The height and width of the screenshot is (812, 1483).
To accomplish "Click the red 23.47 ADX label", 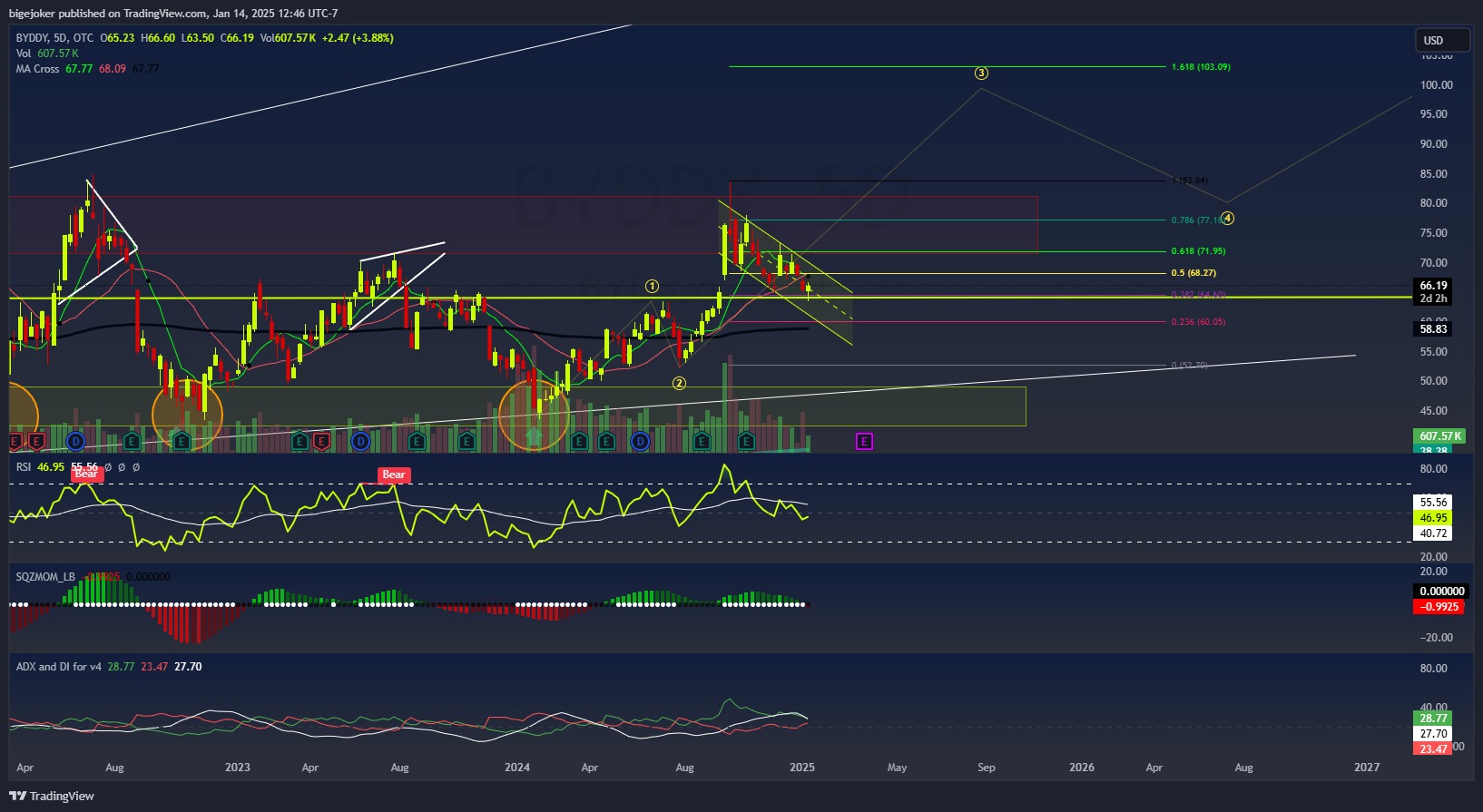I will 1434,749.
